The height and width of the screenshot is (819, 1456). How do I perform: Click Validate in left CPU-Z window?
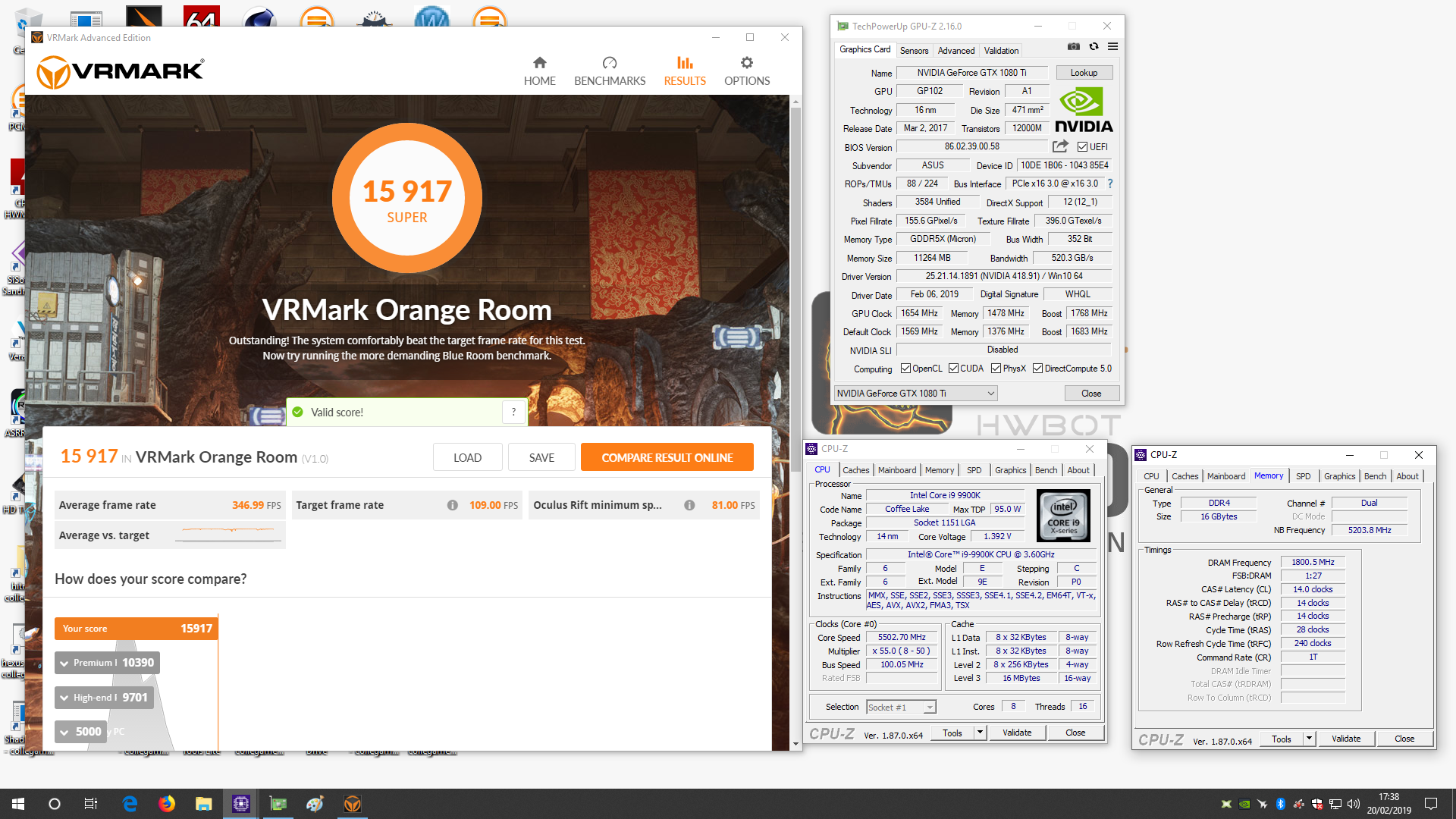pyautogui.click(x=1017, y=733)
